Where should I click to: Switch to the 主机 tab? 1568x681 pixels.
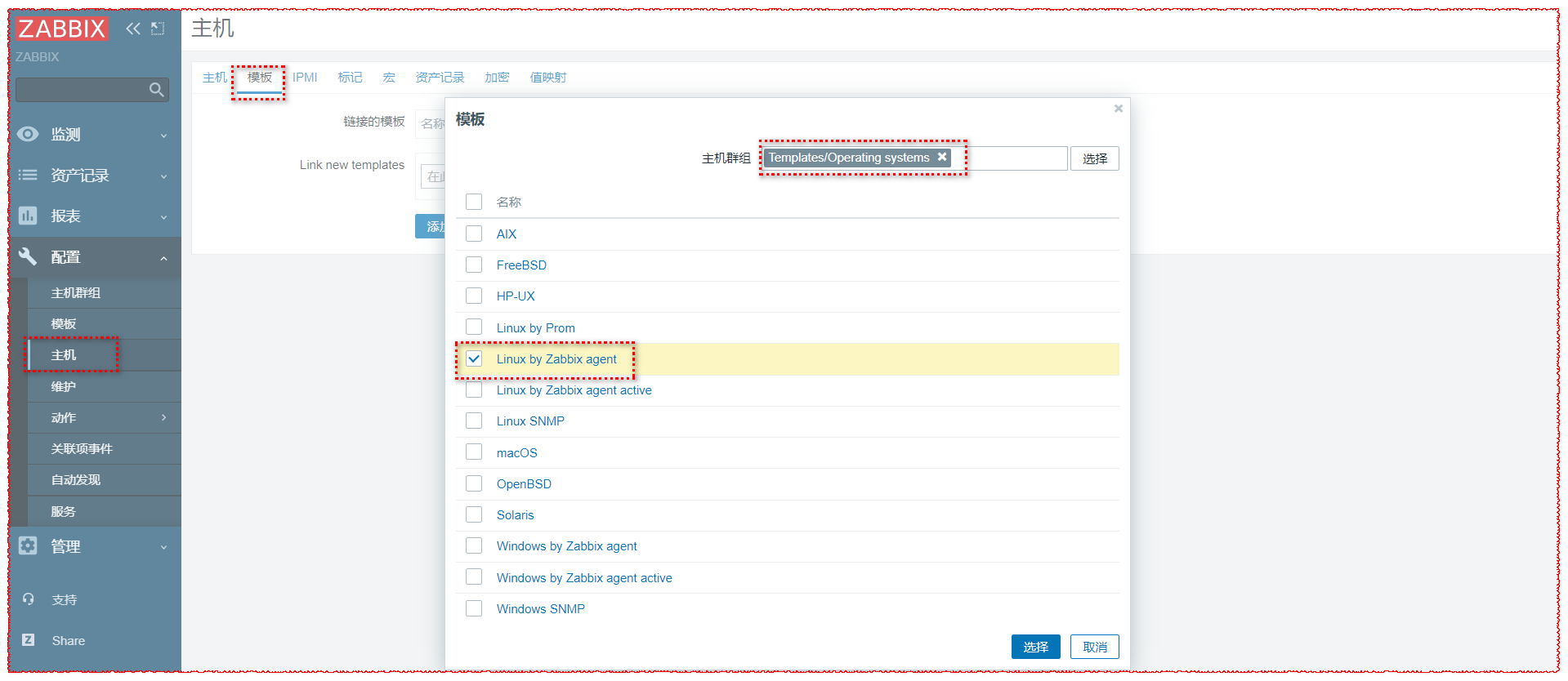[x=215, y=77]
